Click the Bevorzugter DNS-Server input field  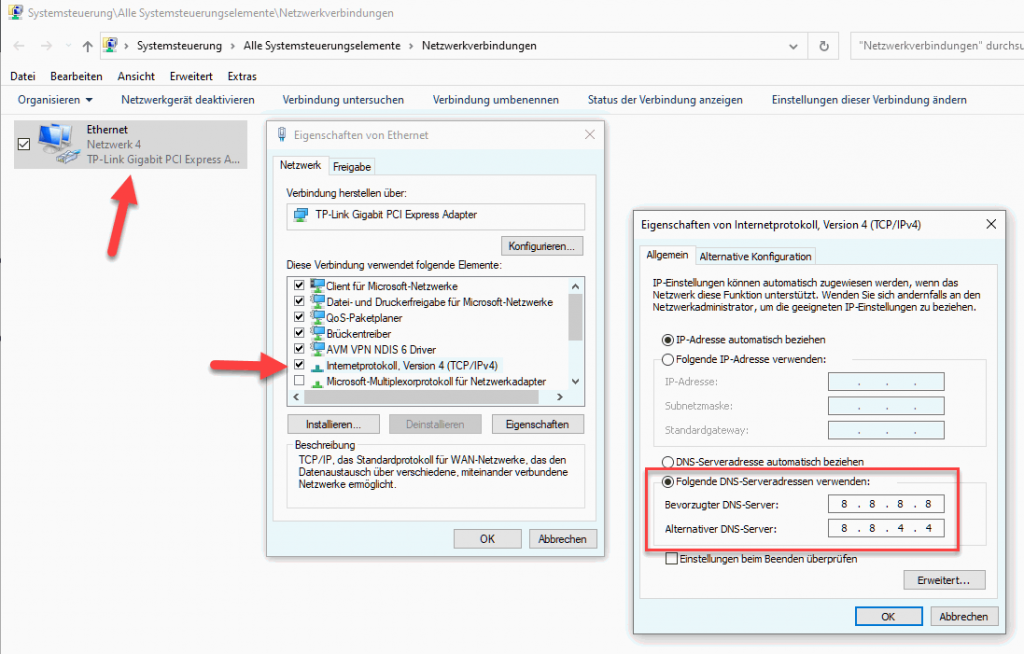click(886, 504)
